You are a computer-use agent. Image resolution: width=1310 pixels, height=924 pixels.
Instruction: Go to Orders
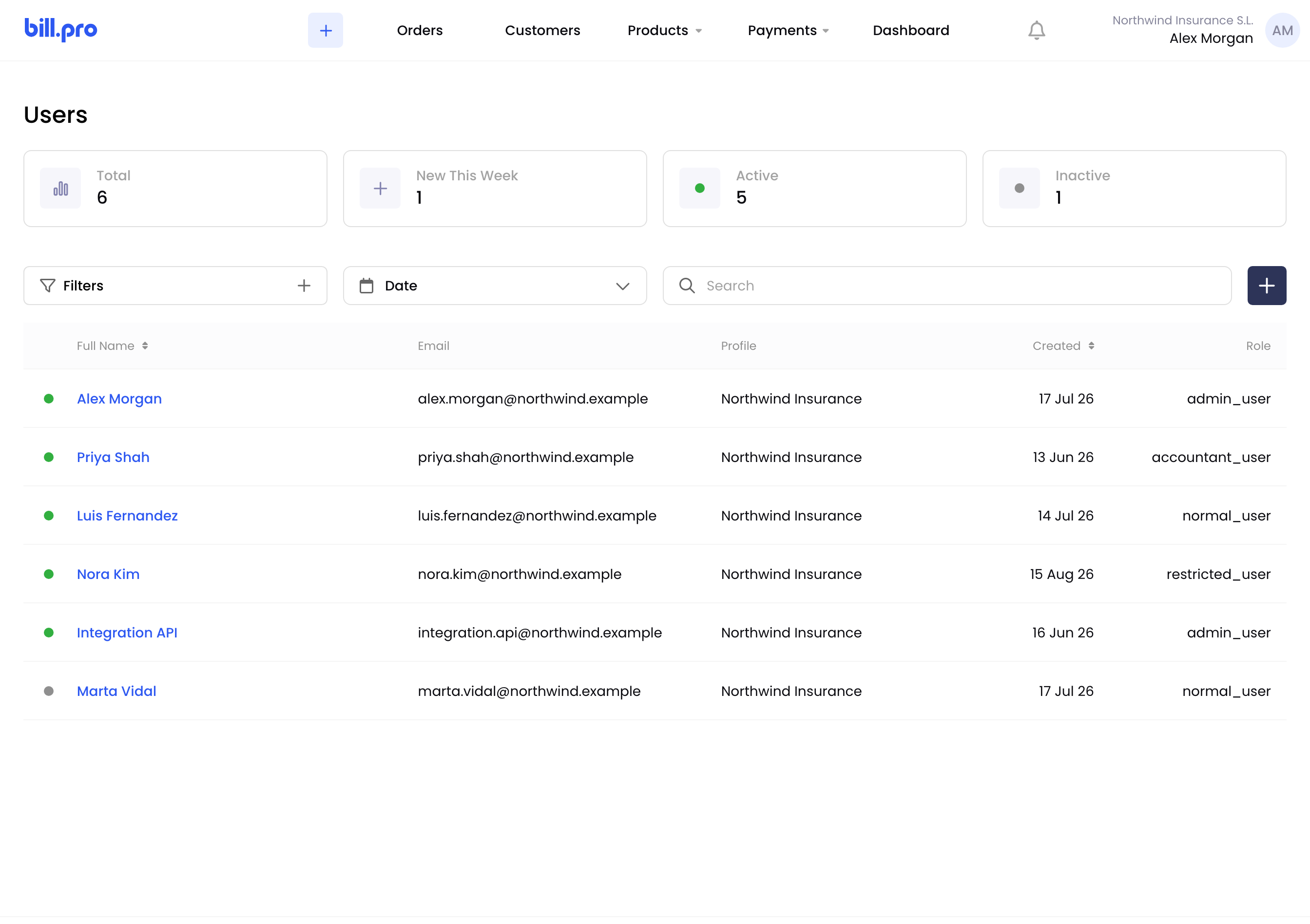(x=419, y=30)
